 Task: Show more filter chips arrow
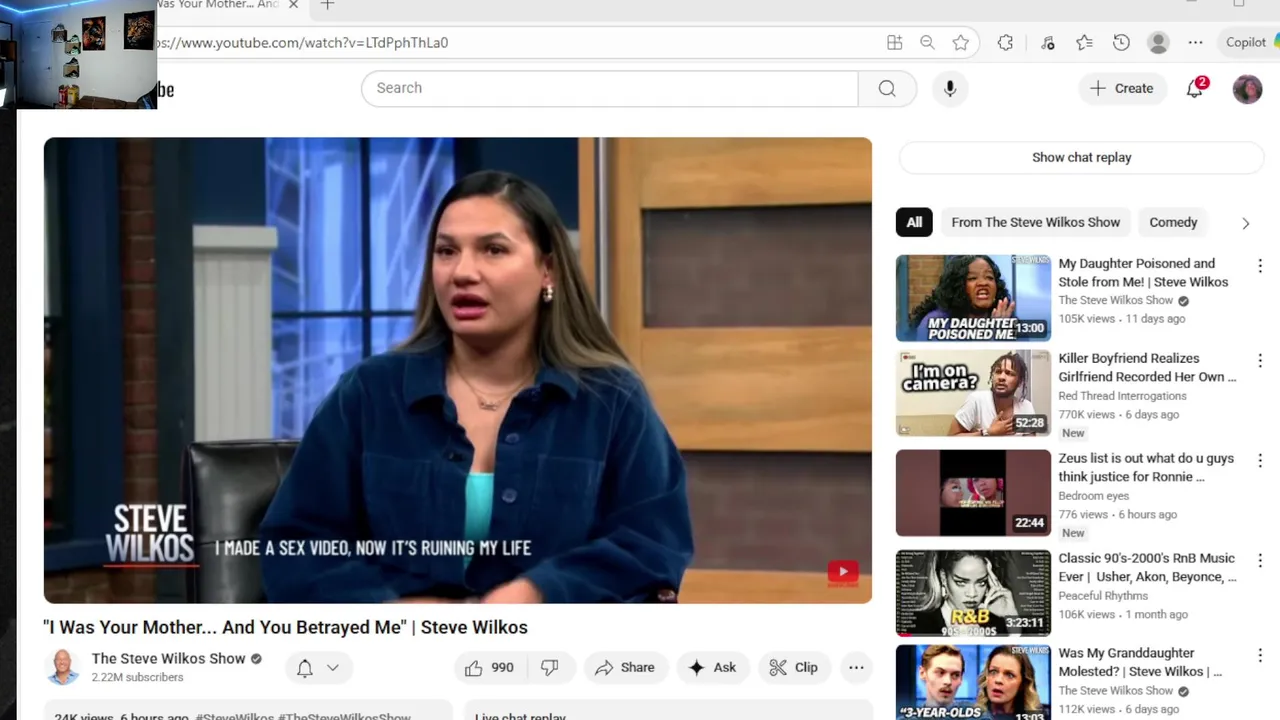click(1245, 223)
